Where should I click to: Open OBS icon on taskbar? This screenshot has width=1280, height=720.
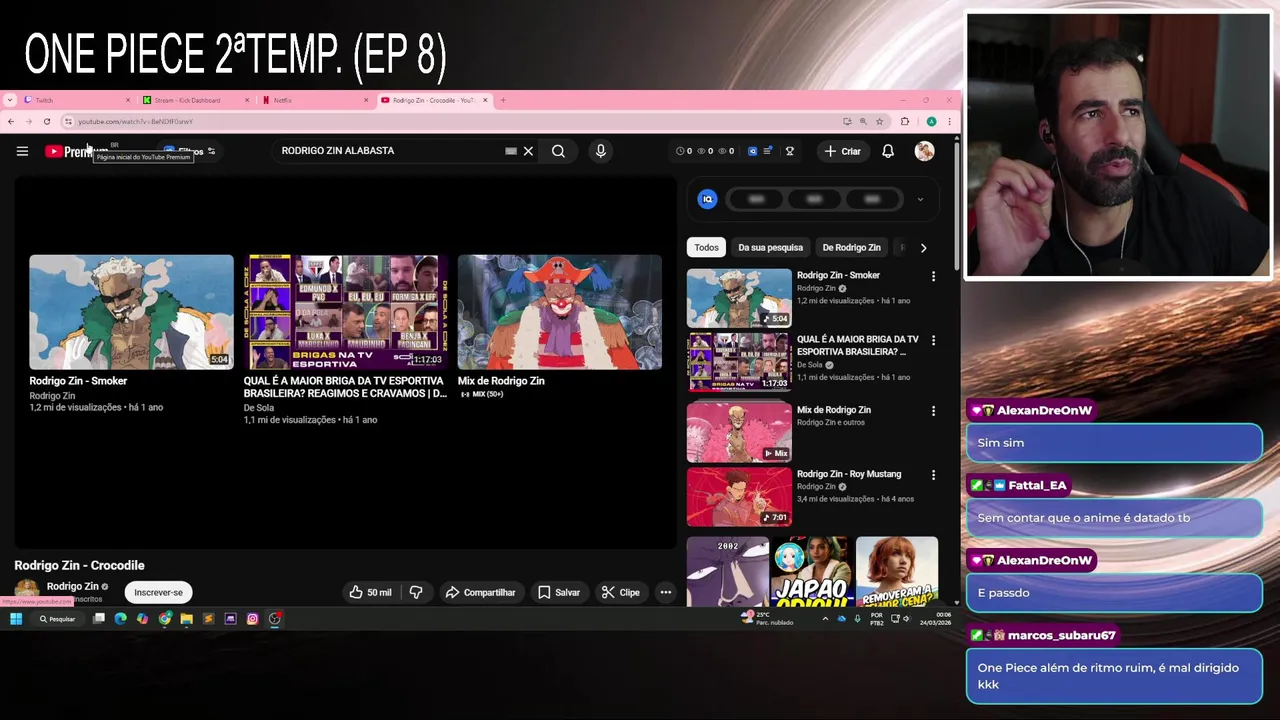tap(274, 619)
